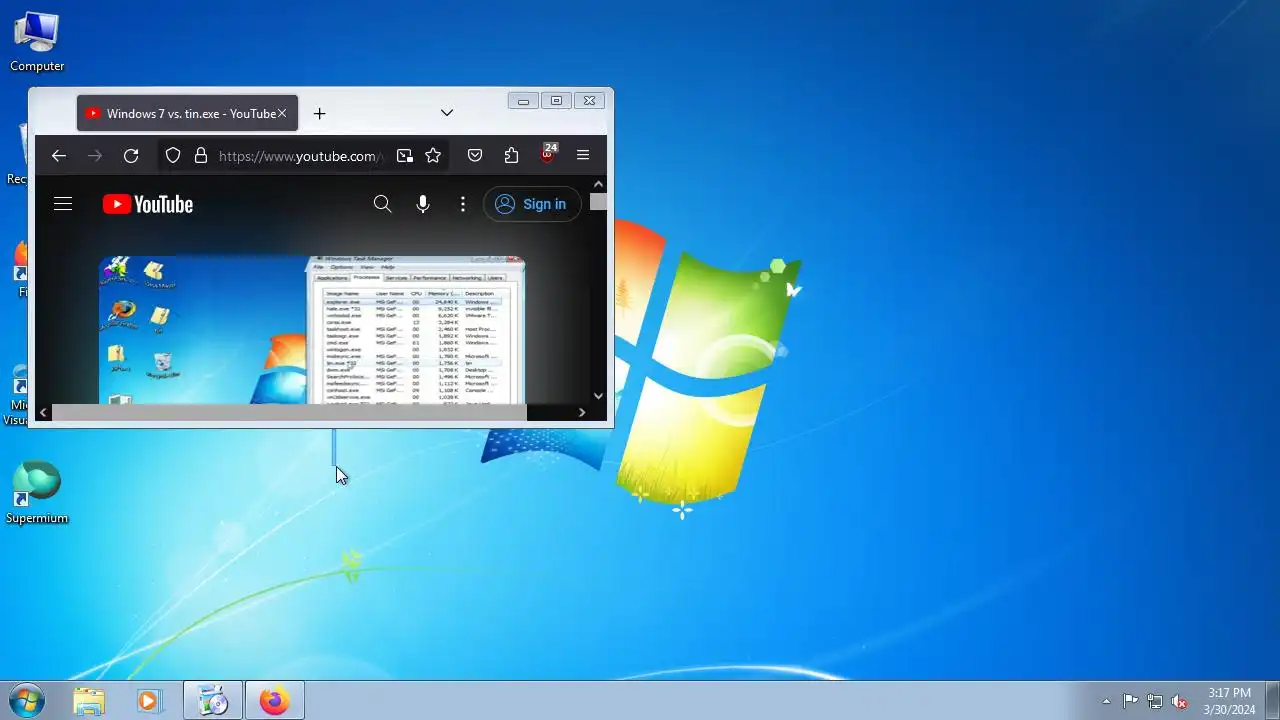Viewport: 1280px width, 720px height.
Task: Go to YouTube home via the logo
Action: tap(147, 204)
